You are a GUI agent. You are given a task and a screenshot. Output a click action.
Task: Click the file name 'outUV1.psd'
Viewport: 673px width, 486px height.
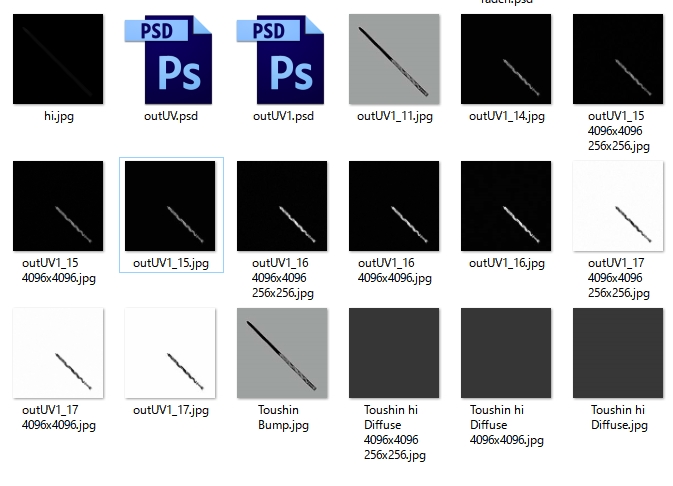point(283,116)
